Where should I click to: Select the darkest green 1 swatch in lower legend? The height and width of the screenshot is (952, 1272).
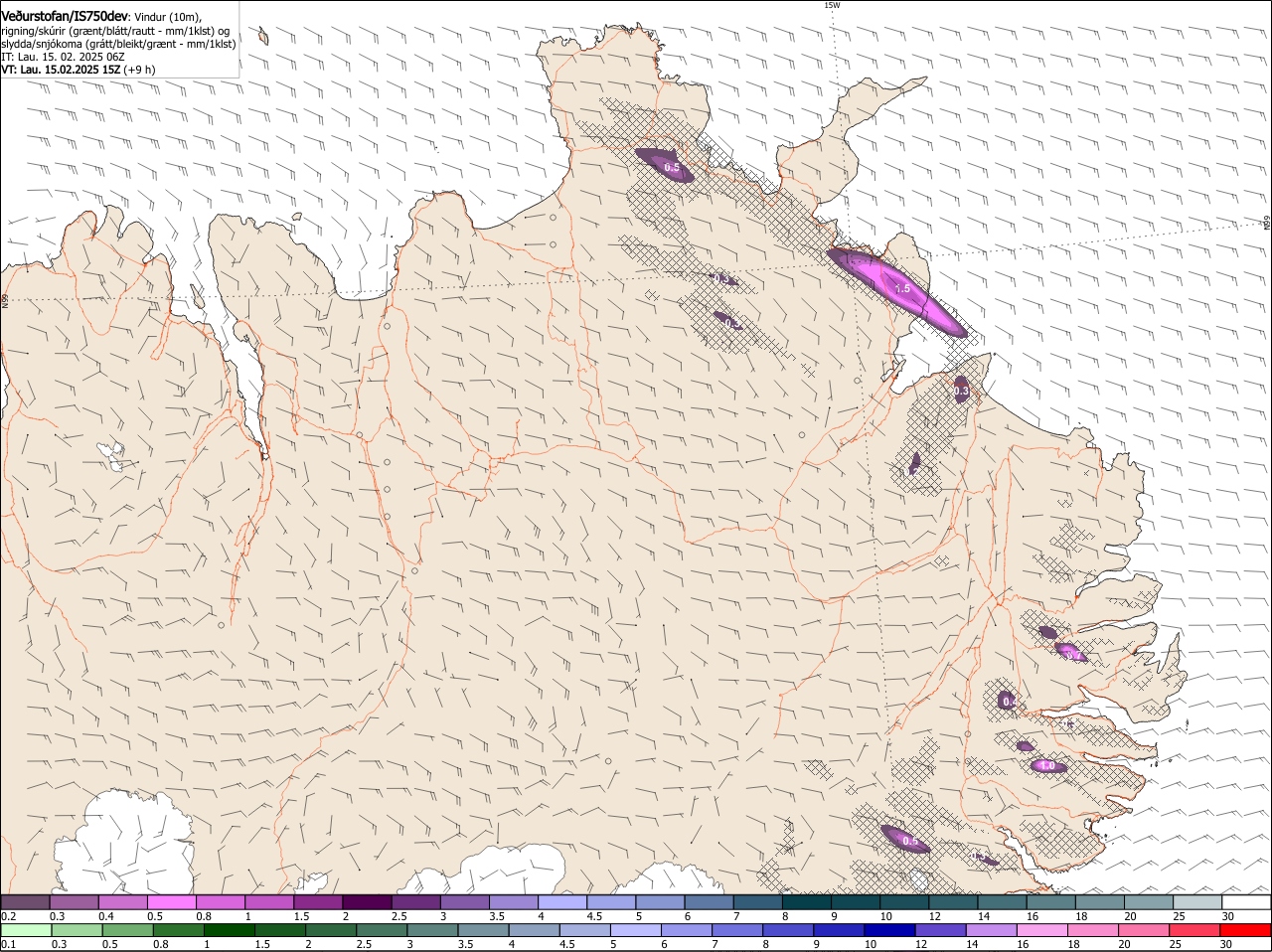[230, 930]
